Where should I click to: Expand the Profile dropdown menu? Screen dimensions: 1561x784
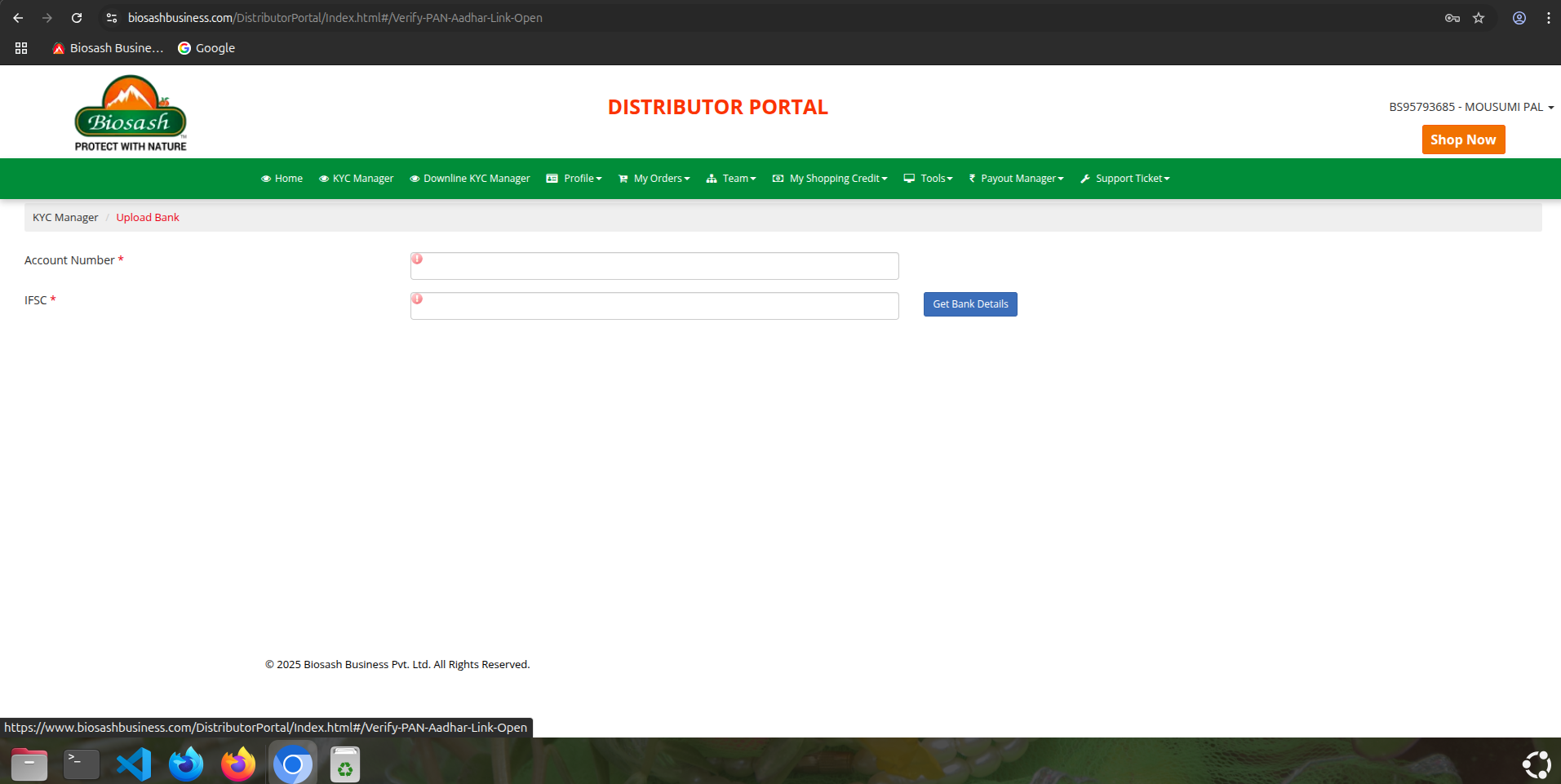pyautogui.click(x=574, y=179)
